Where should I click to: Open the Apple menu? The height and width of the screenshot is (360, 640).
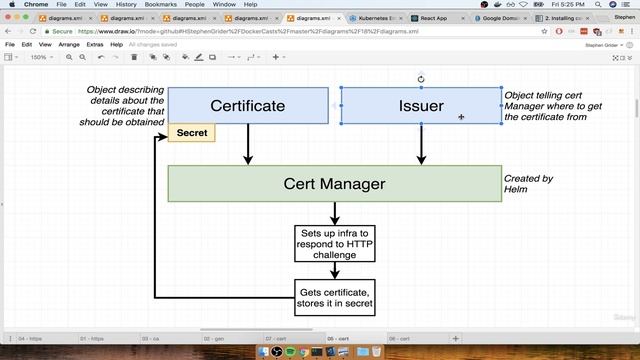point(12,4)
